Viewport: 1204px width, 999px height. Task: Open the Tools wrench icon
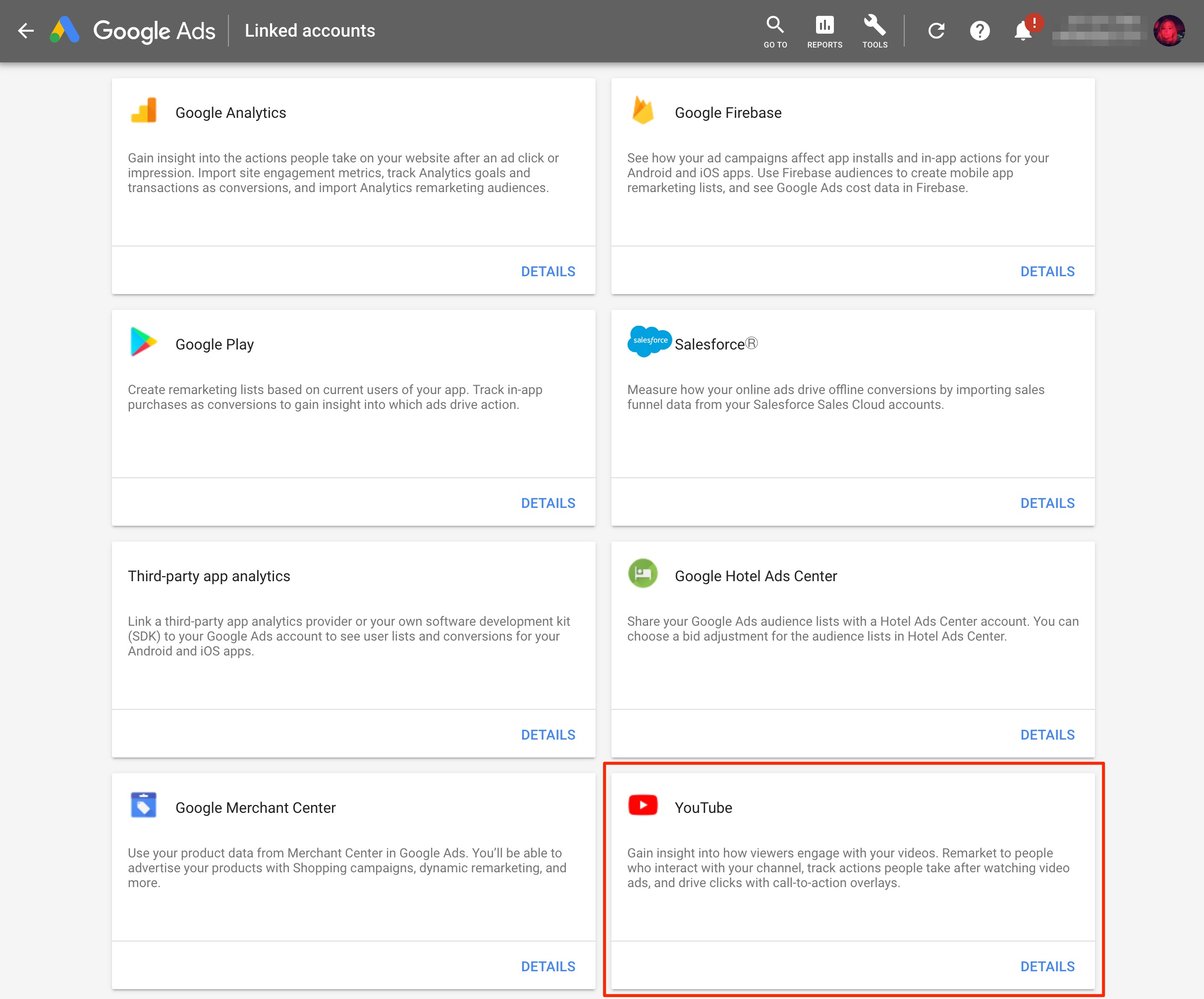[874, 31]
